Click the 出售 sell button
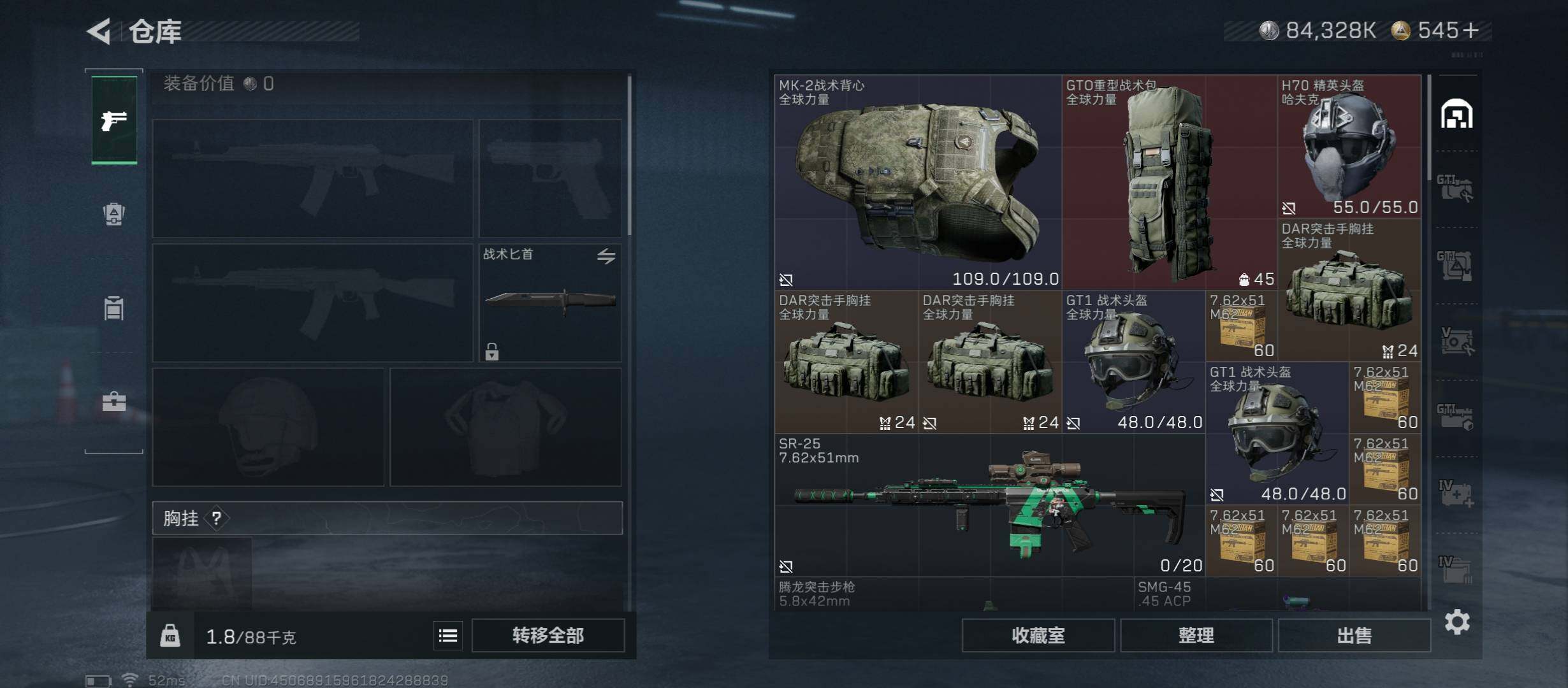Image resolution: width=1568 pixels, height=688 pixels. [x=1354, y=635]
